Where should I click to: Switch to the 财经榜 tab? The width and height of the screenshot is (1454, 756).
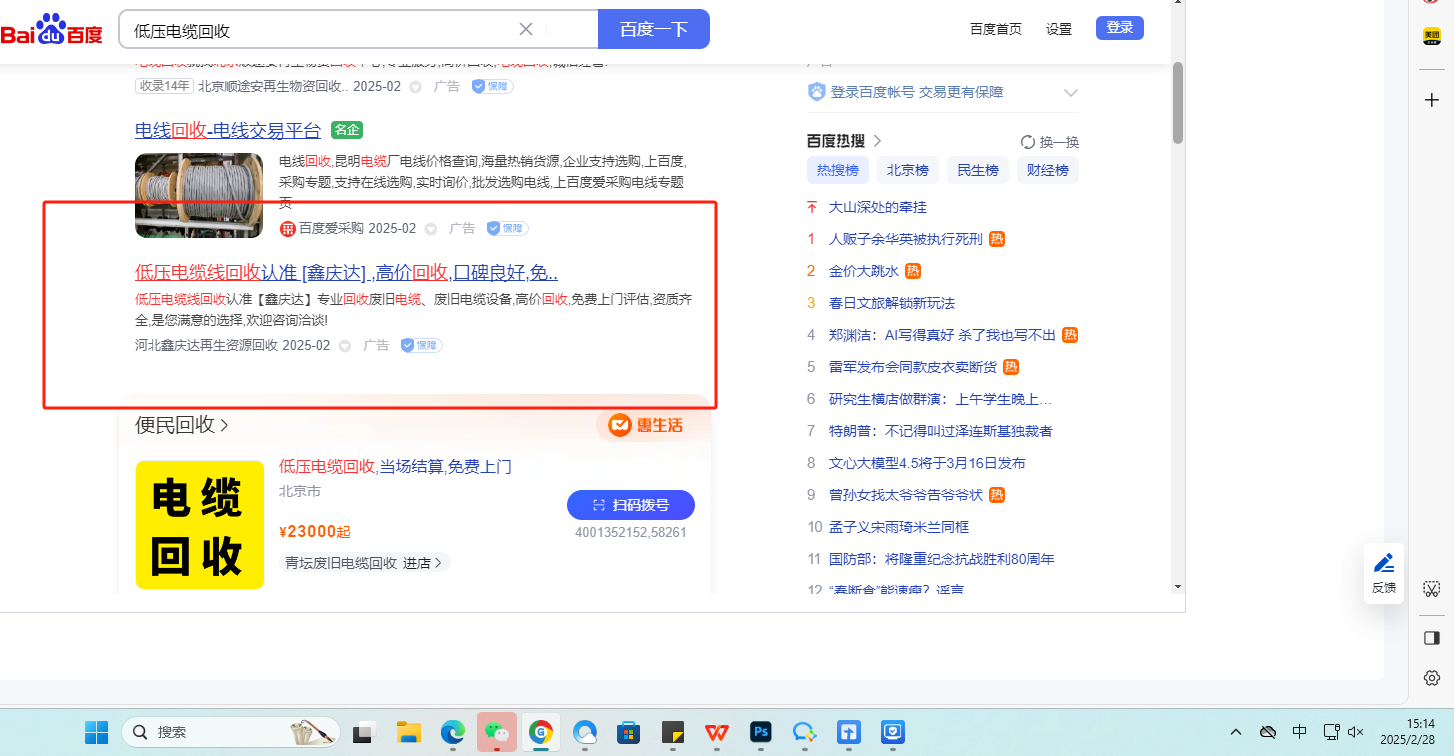coord(1048,170)
